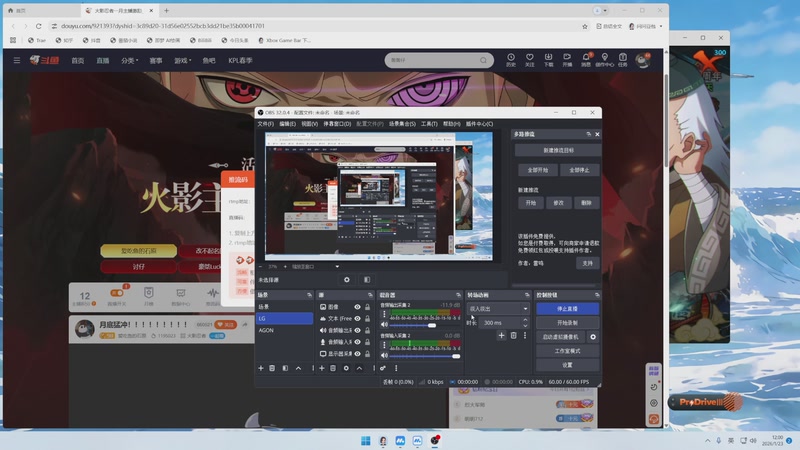Pop out the audio mixer dock
The width and height of the screenshot is (800, 450).
click(458, 295)
